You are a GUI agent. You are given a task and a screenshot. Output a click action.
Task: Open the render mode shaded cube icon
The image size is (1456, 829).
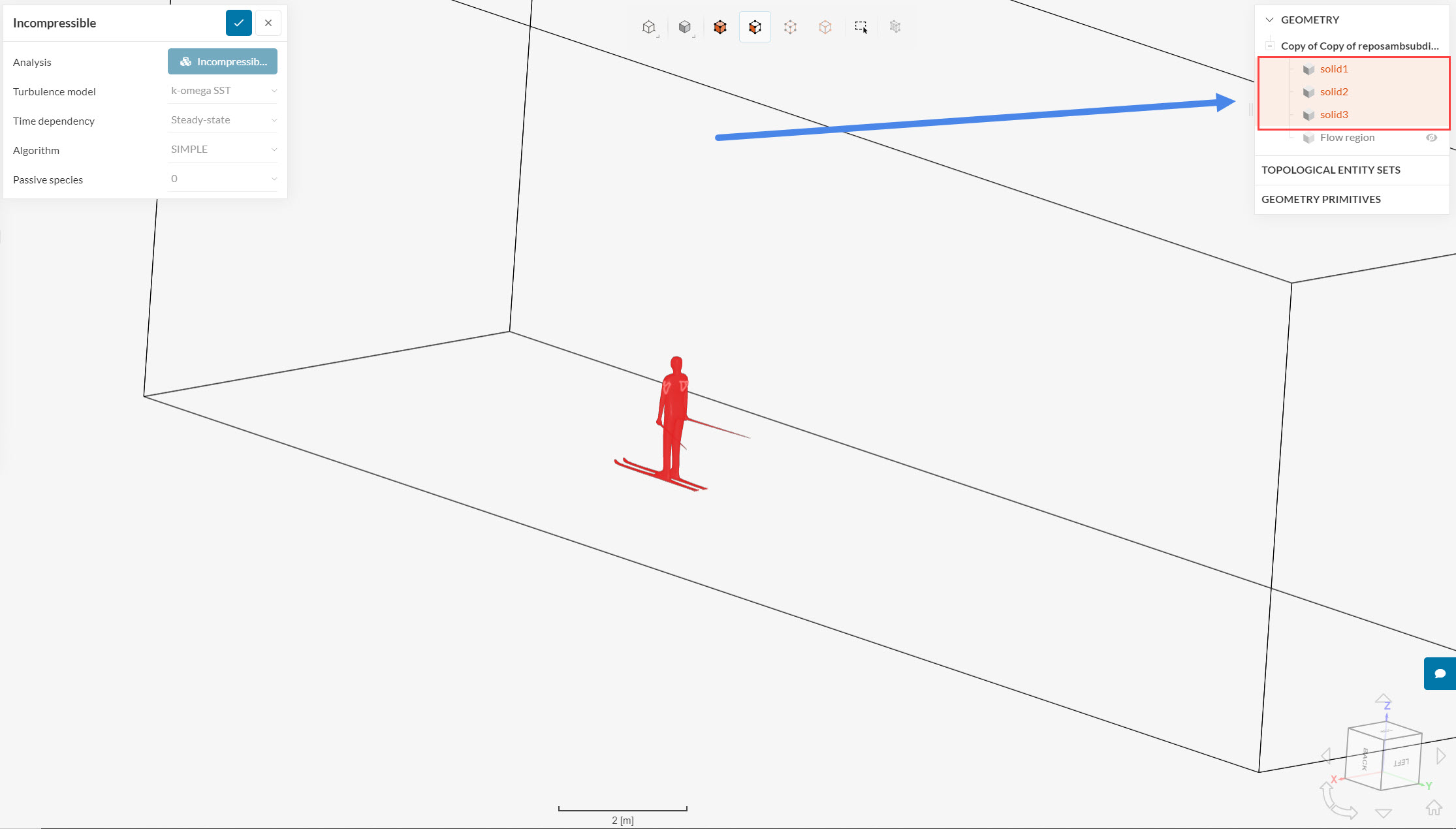pyautogui.click(x=684, y=27)
